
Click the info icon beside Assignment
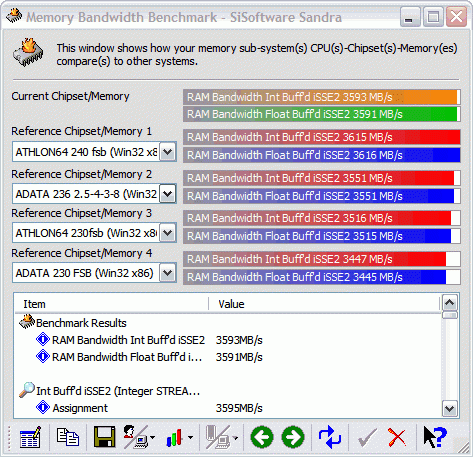(x=43, y=407)
